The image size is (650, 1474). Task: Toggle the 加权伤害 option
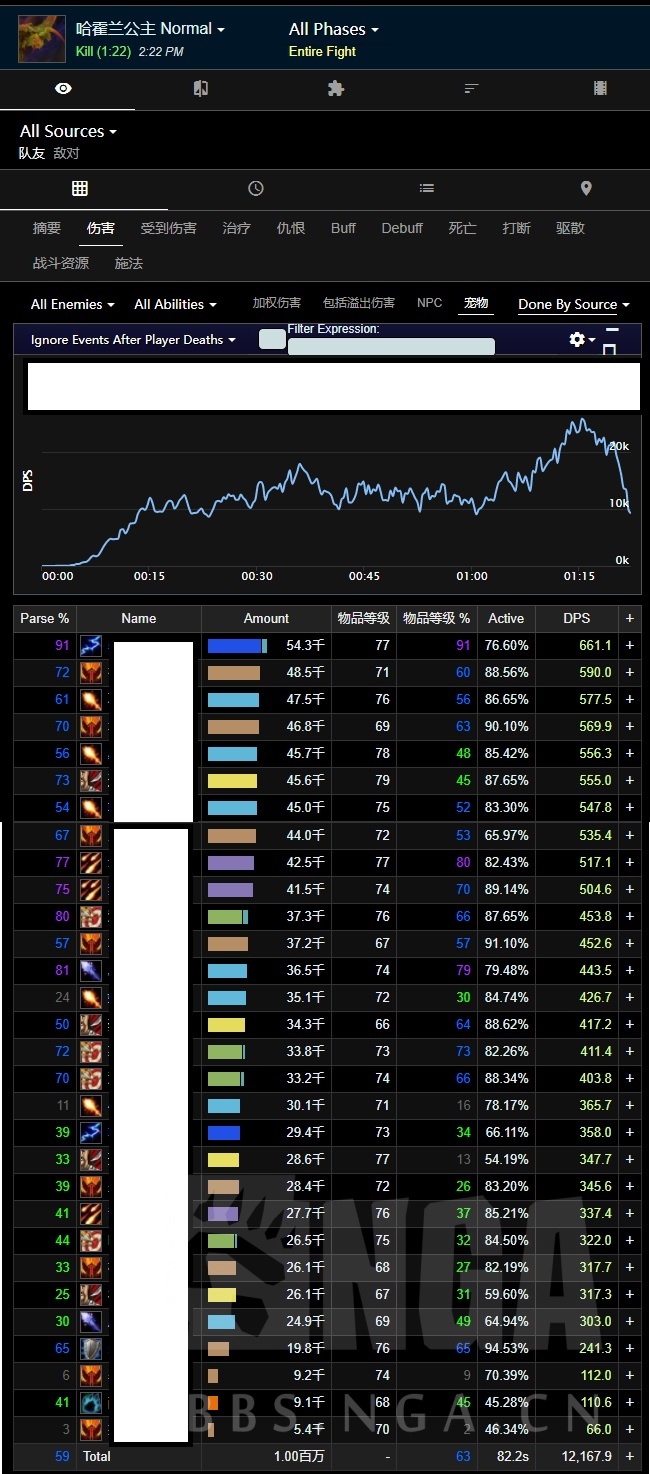pyautogui.click(x=277, y=303)
